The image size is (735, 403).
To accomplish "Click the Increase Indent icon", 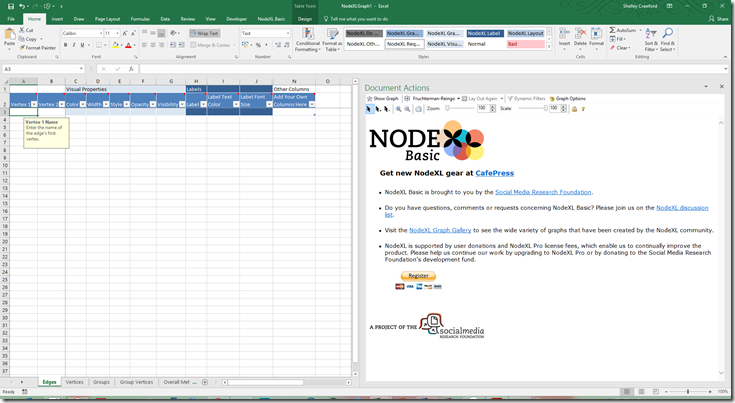I will (x=181, y=45).
